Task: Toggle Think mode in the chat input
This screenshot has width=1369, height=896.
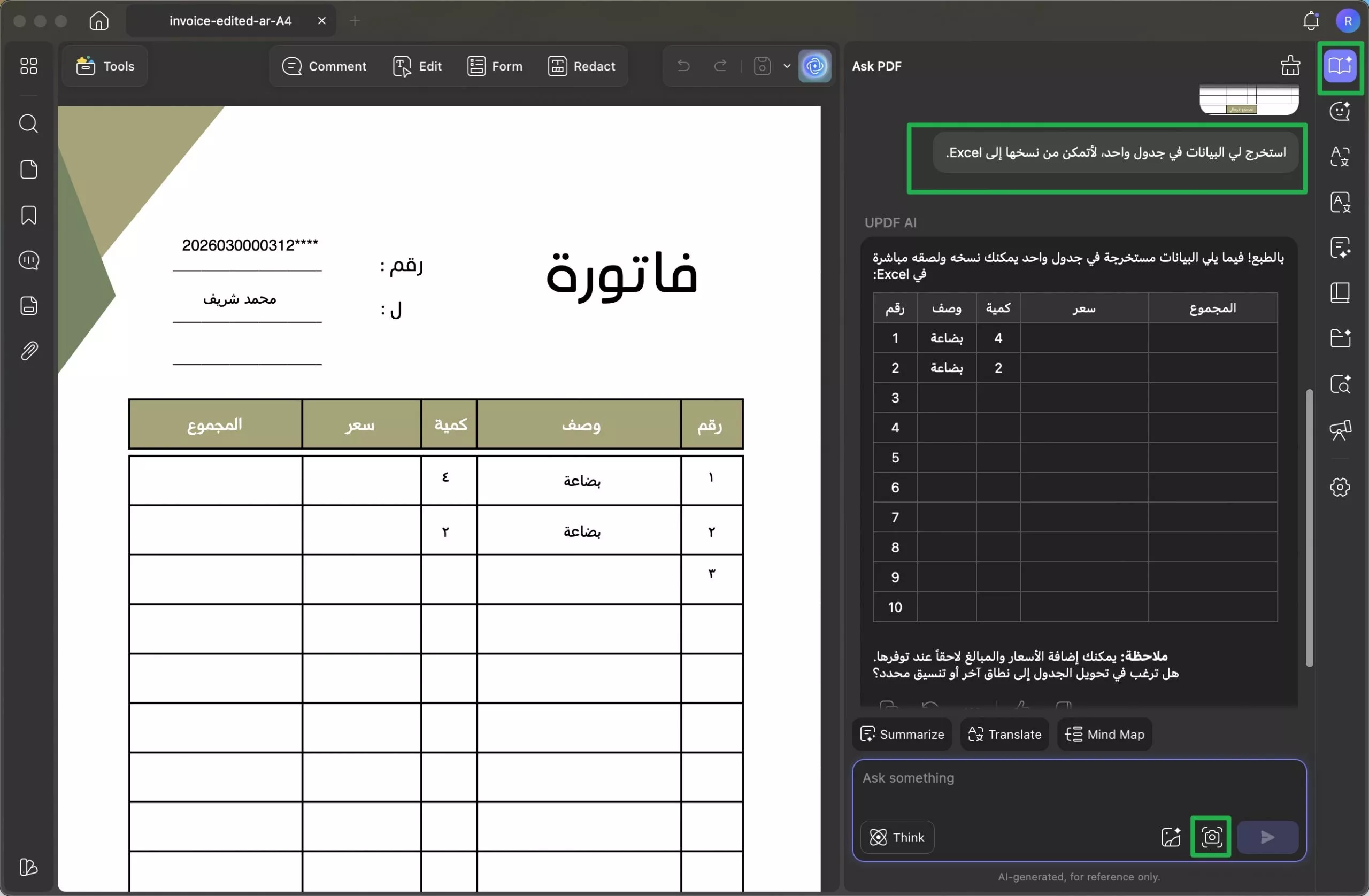Action: pyautogui.click(x=897, y=837)
